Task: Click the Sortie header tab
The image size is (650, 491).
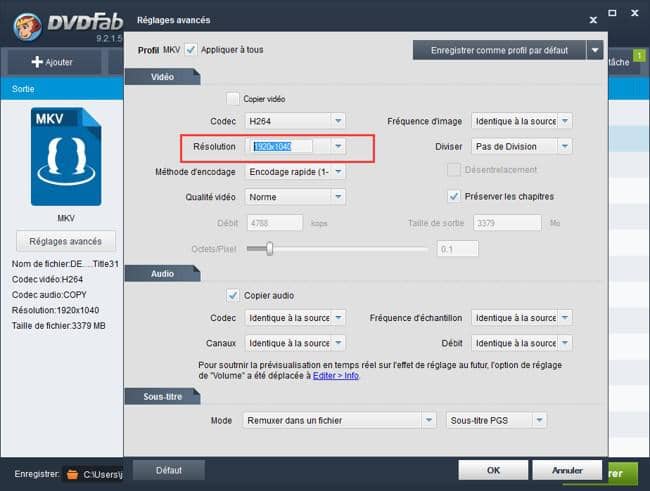Action: 23,89
